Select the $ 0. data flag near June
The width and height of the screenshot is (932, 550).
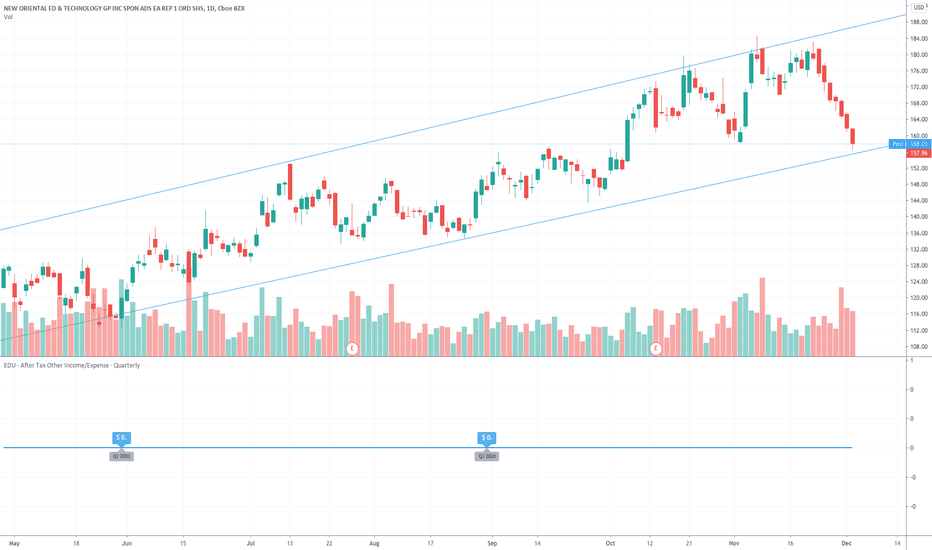pos(121,438)
